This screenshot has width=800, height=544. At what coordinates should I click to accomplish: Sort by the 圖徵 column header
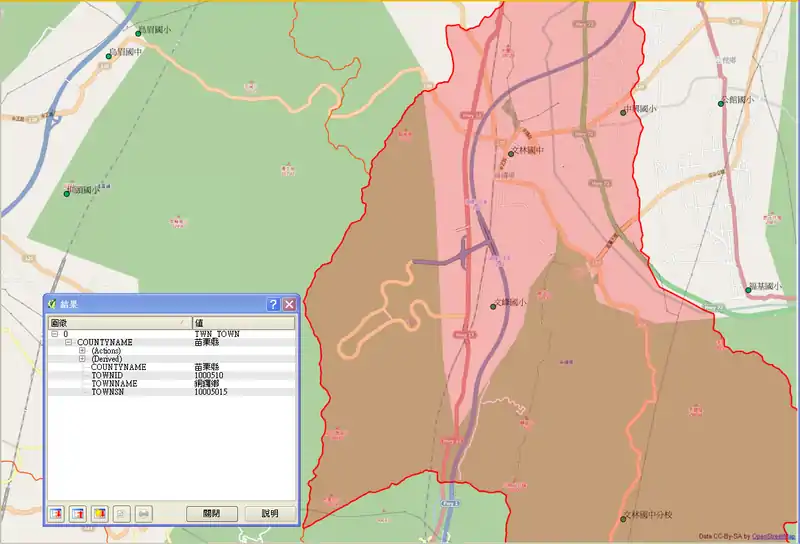118,323
